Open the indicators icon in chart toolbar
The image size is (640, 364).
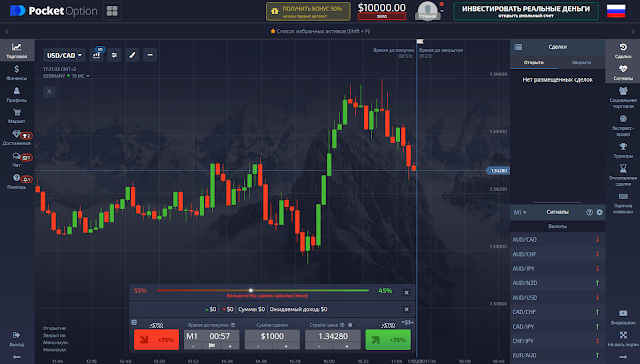pyautogui.click(x=114, y=55)
